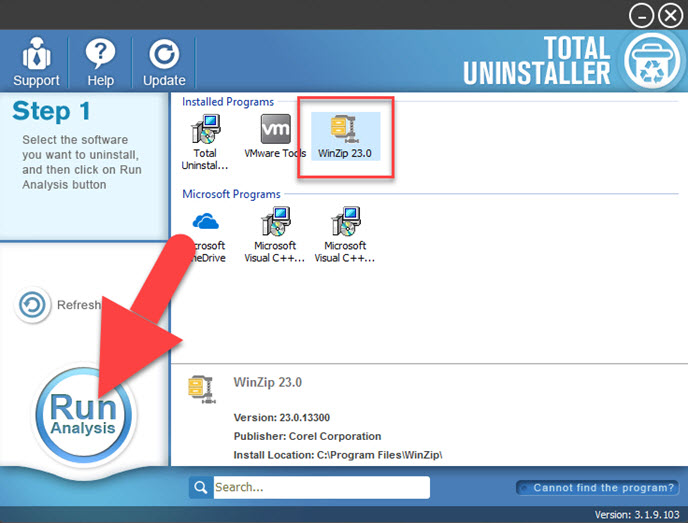This screenshot has height=523, width=688.
Task: Click the search magnifier icon
Action: click(x=201, y=487)
